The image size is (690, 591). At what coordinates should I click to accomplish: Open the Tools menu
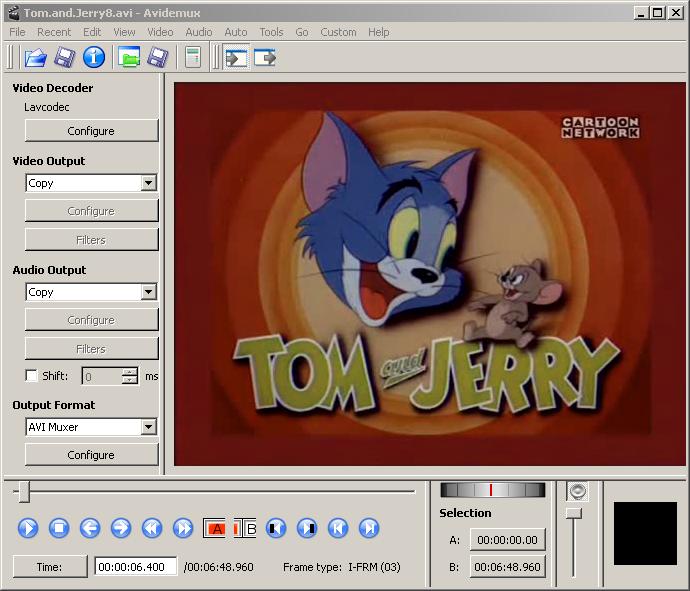coord(271,32)
